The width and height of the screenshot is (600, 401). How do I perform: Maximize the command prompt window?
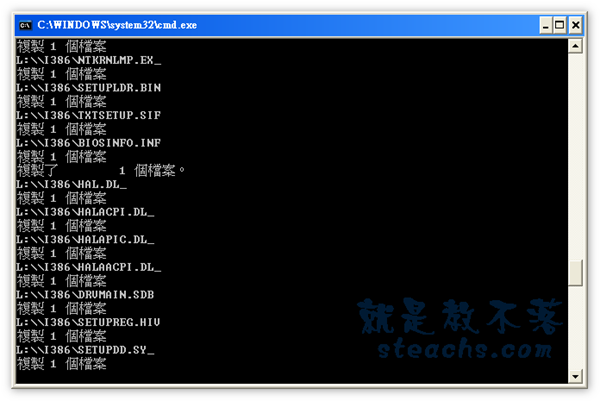[x=560, y=26]
